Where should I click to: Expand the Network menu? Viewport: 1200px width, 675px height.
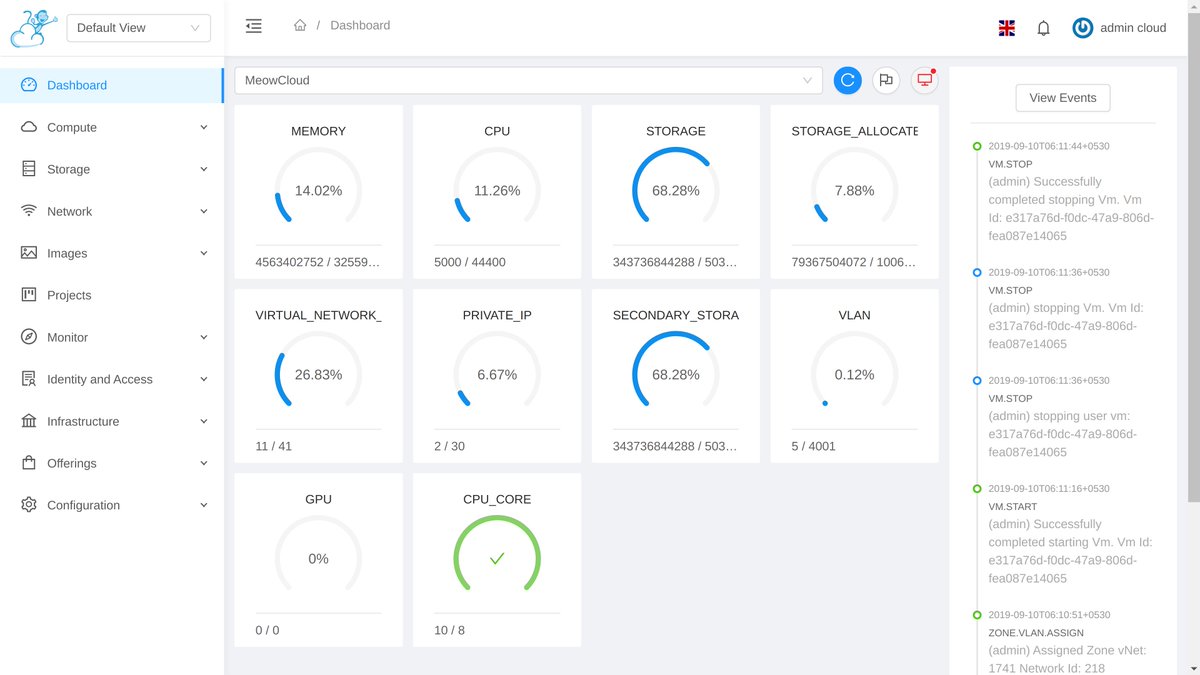coord(112,211)
